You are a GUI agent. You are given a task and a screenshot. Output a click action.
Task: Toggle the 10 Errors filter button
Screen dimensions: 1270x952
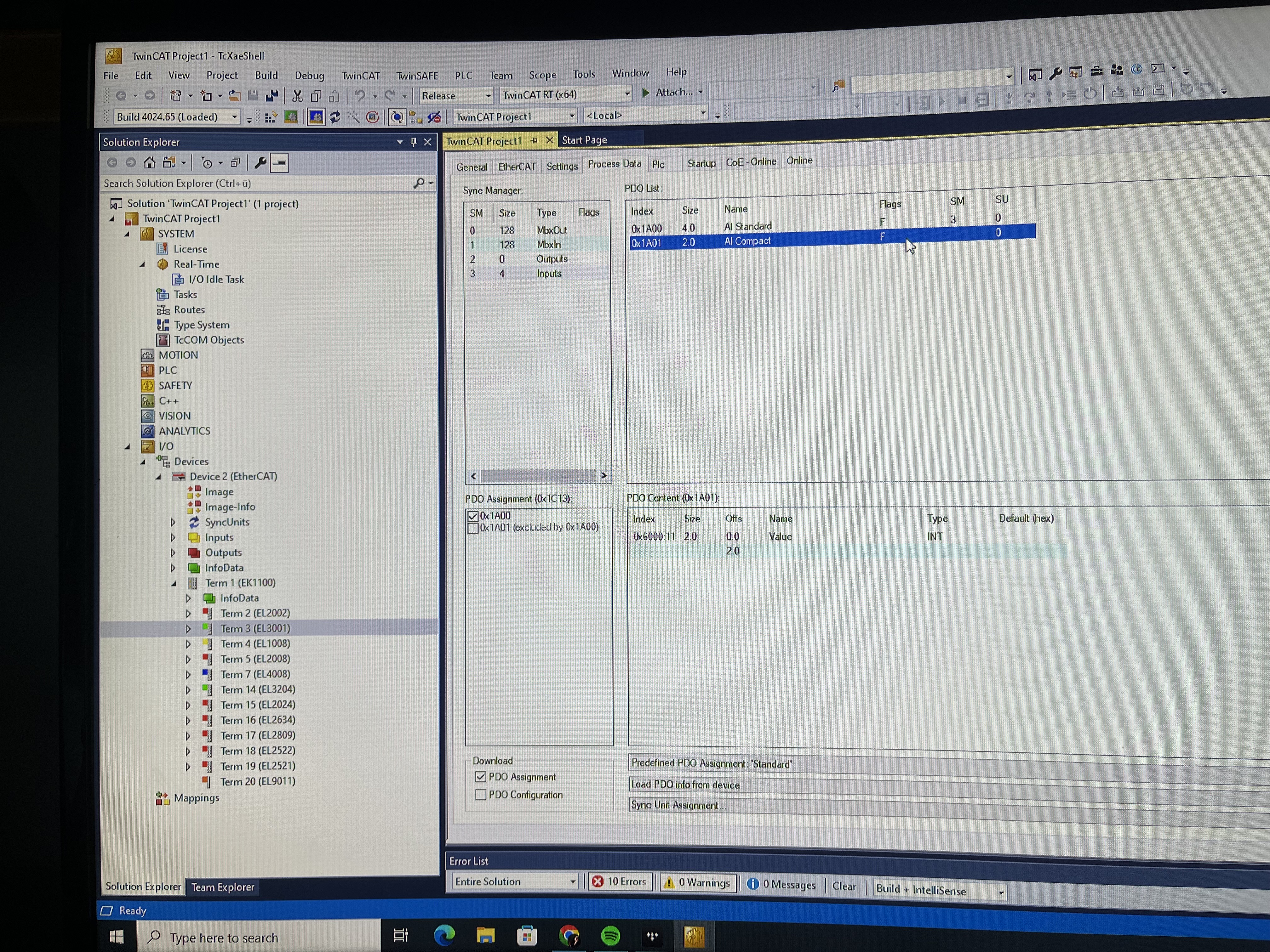pos(620,881)
